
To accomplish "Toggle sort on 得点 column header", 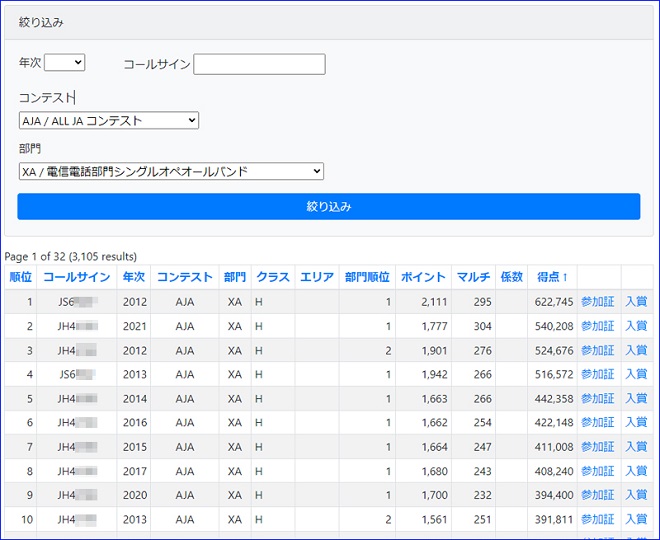I will pos(552,277).
